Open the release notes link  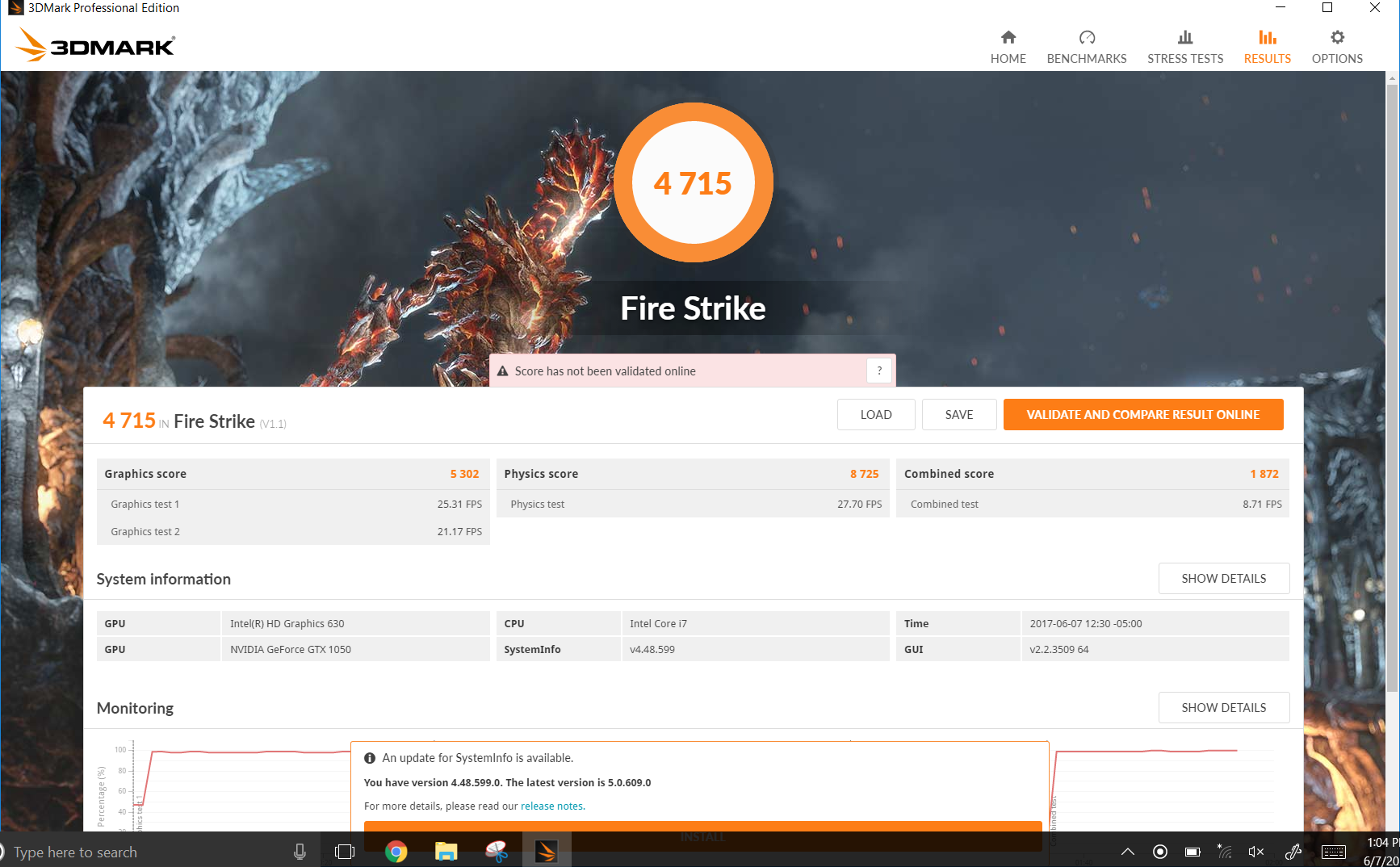552,806
